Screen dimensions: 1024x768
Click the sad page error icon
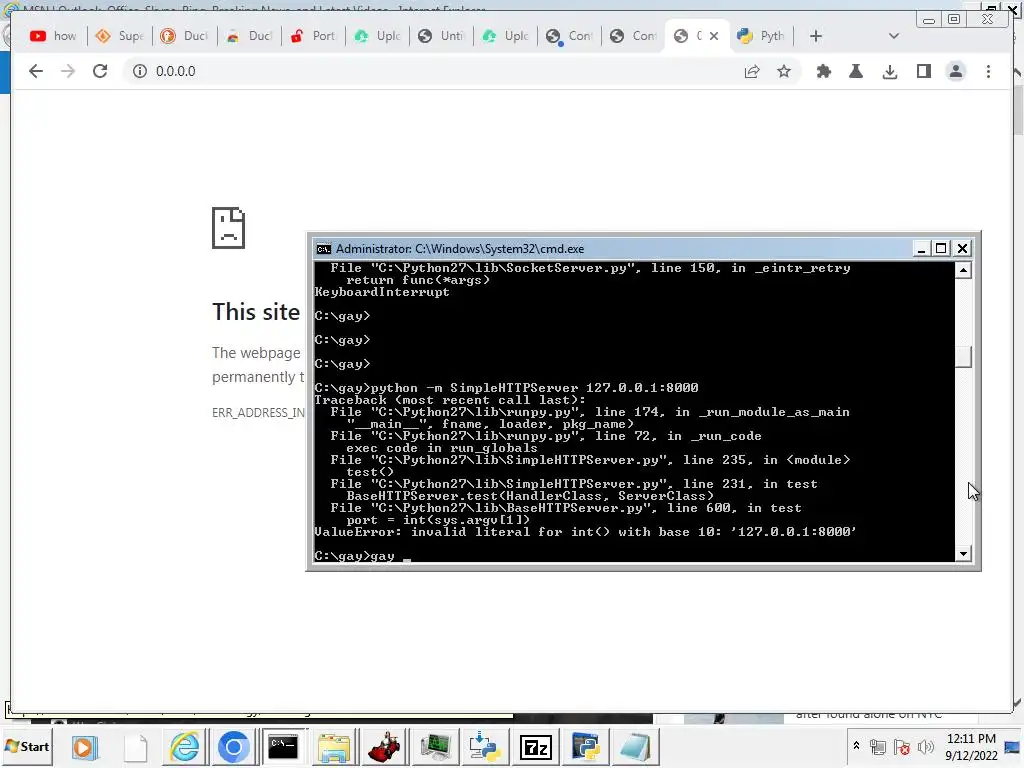point(228,228)
